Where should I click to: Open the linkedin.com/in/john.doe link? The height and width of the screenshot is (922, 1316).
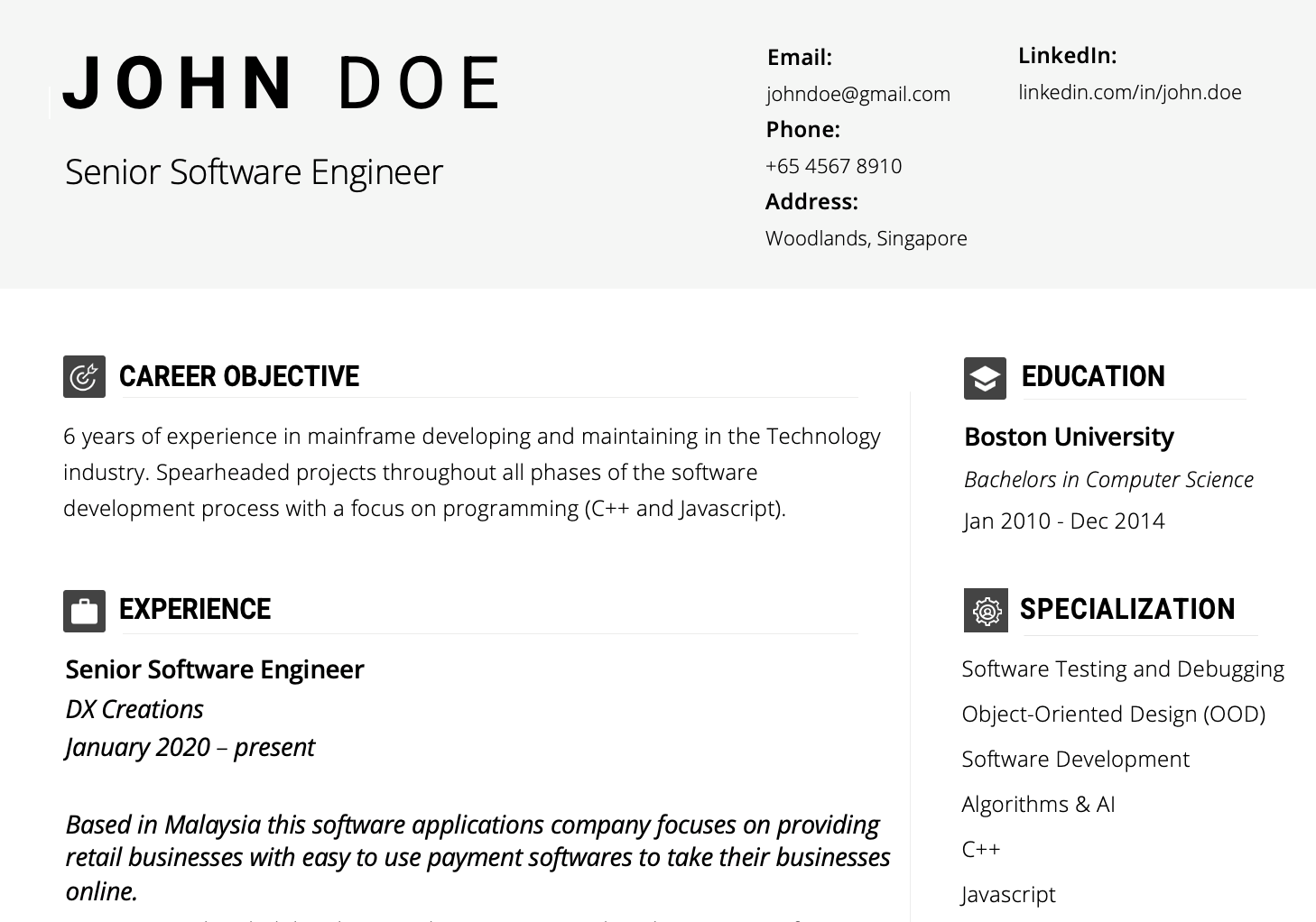(x=1130, y=92)
